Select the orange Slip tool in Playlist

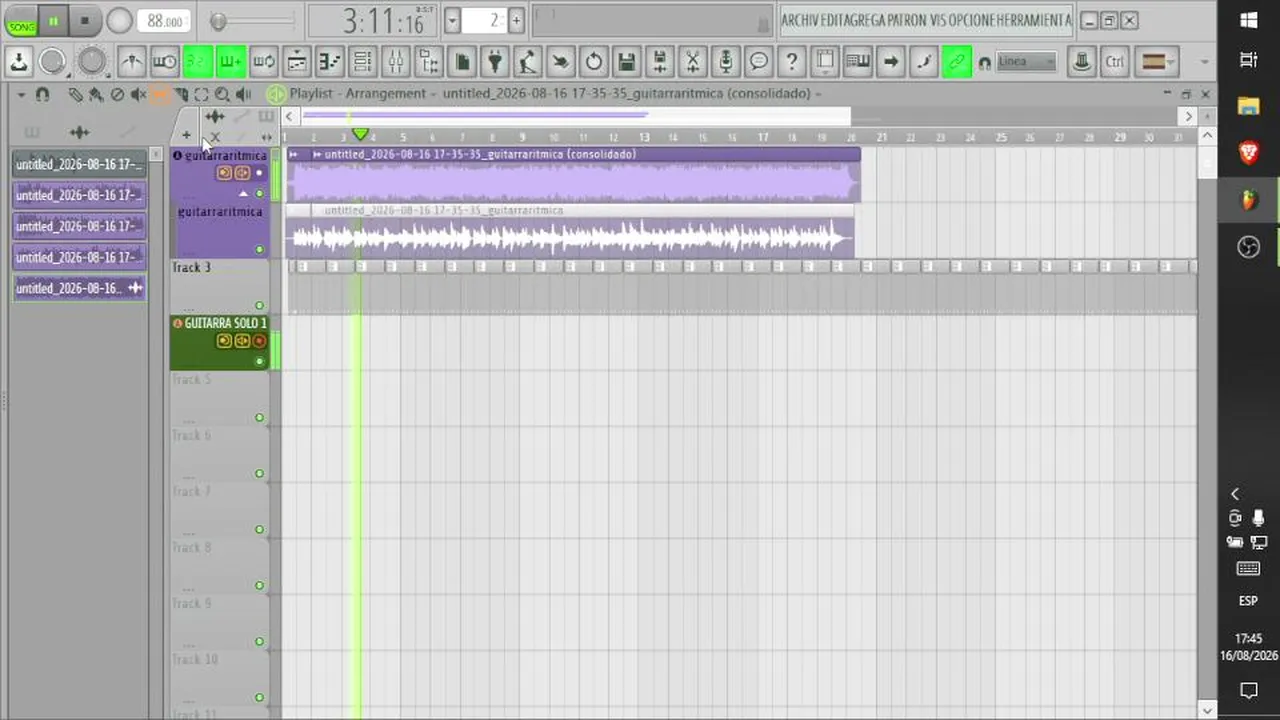[x=160, y=95]
